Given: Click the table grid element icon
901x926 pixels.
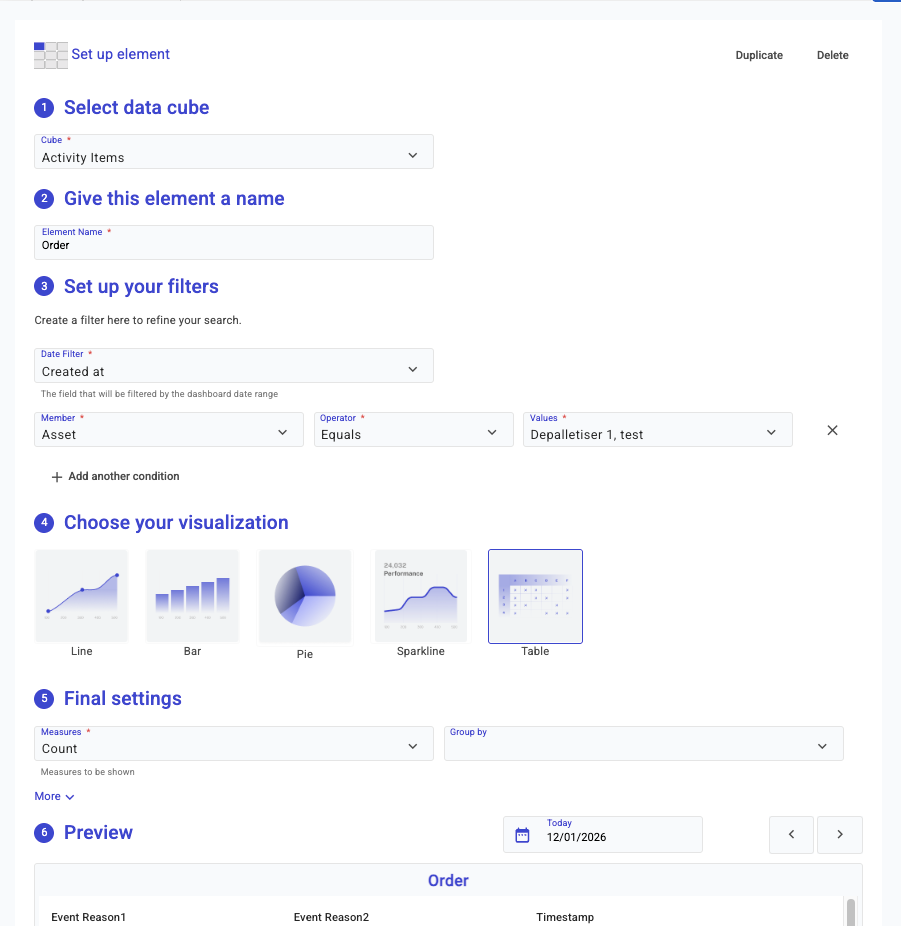Looking at the screenshot, I should coord(51,55).
